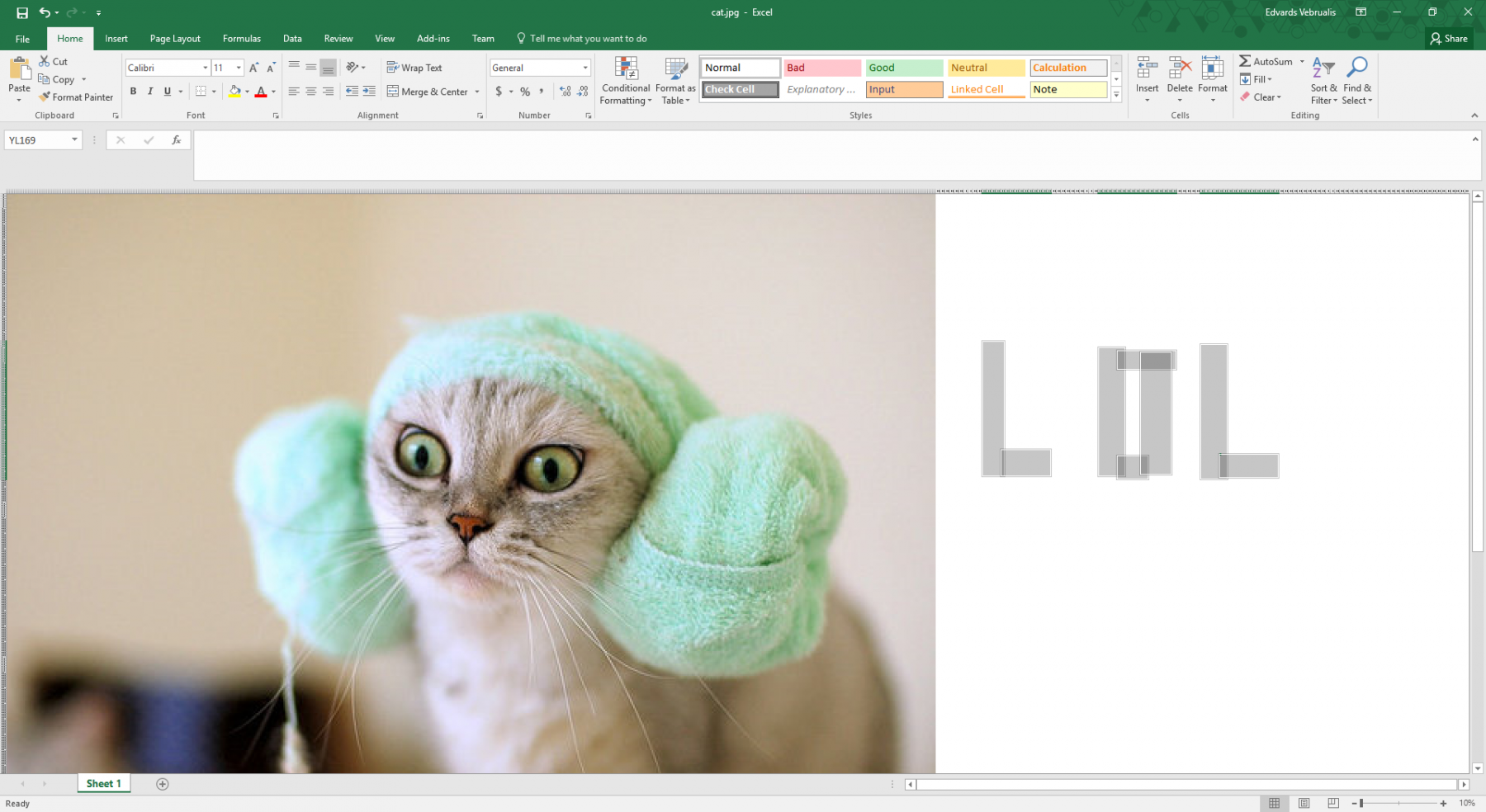Click the zoom slider handle
The image size is (1486, 812).
1361,803
